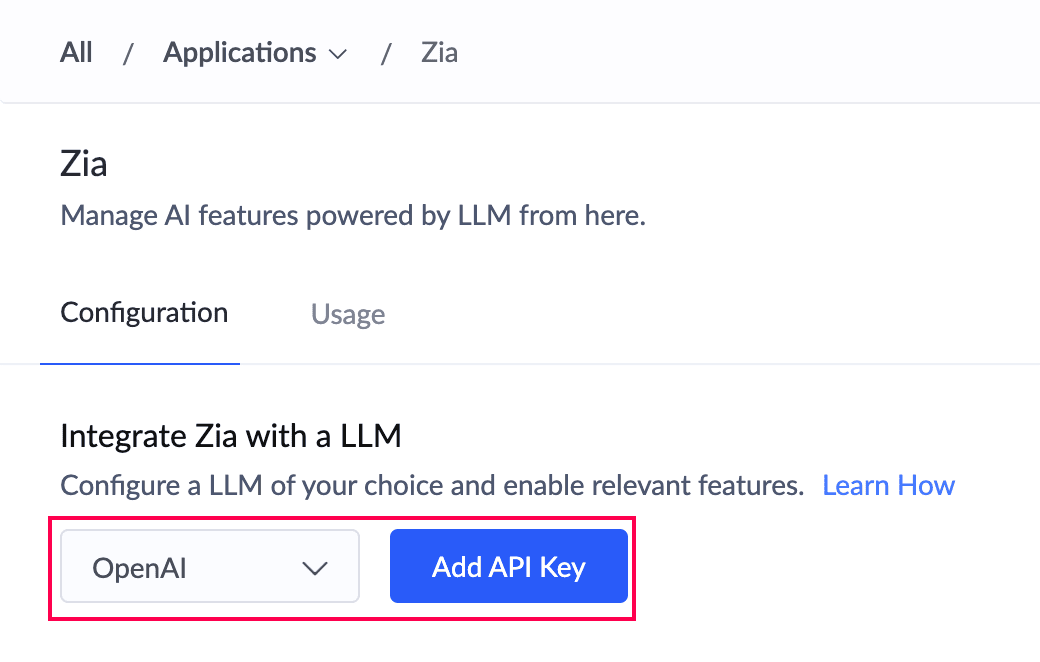Click the 'Configure a LLM of your choice' text
Viewport: 1040px width, 662px height.
[x=250, y=486]
